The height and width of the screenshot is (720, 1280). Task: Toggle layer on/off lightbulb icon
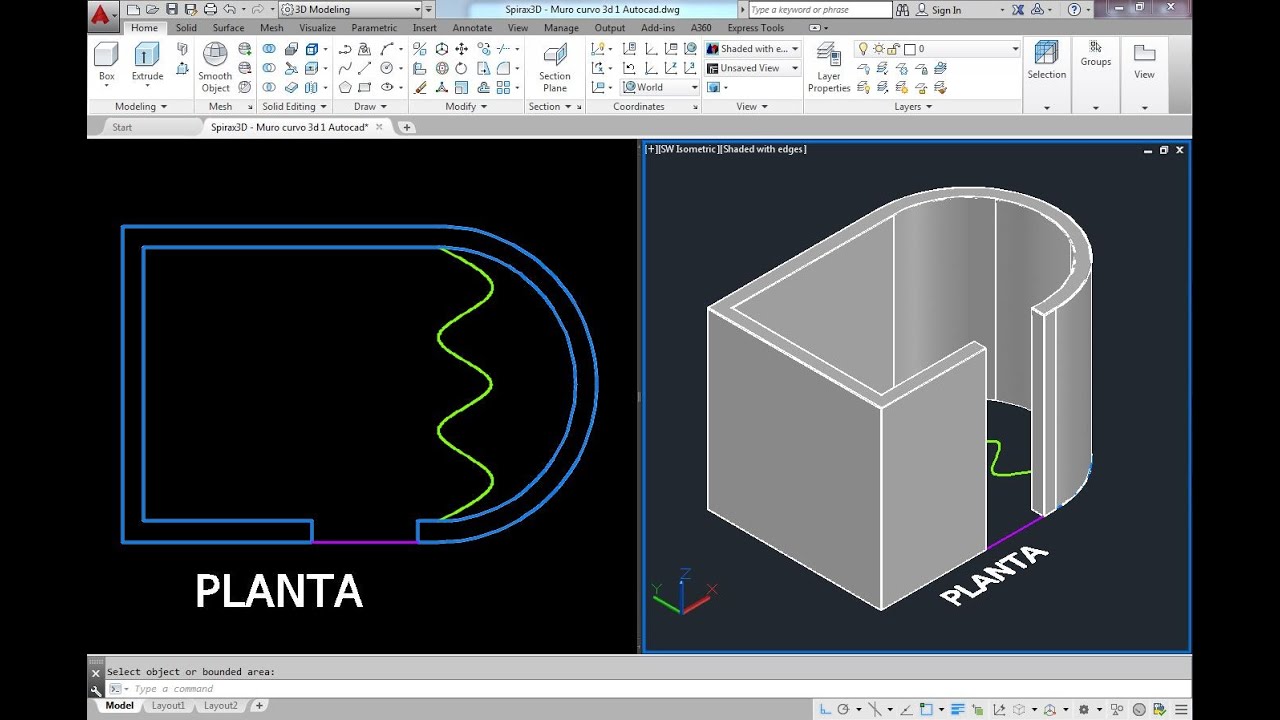coord(863,49)
